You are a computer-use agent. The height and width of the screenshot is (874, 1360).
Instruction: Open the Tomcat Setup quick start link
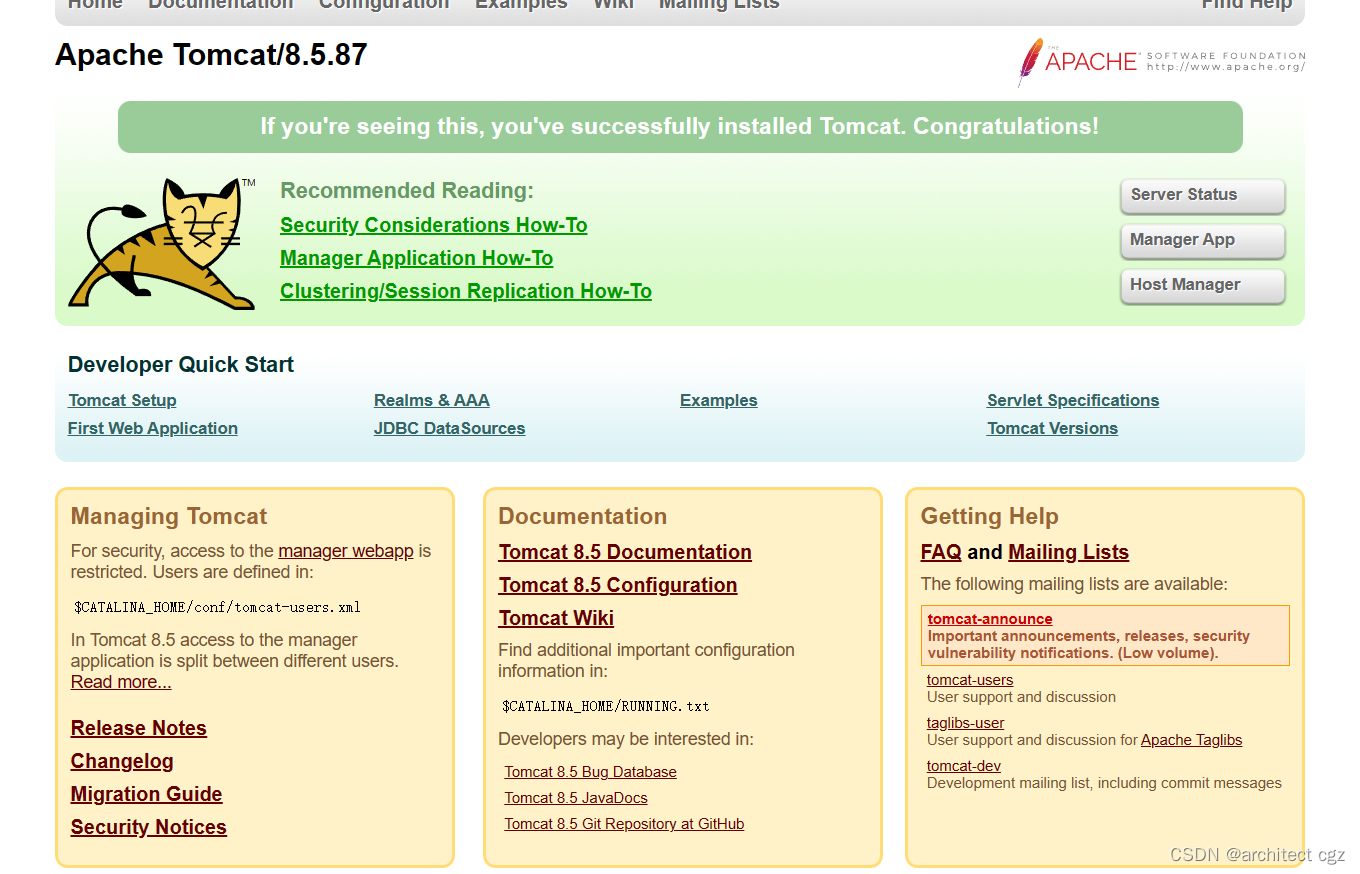[x=122, y=400]
